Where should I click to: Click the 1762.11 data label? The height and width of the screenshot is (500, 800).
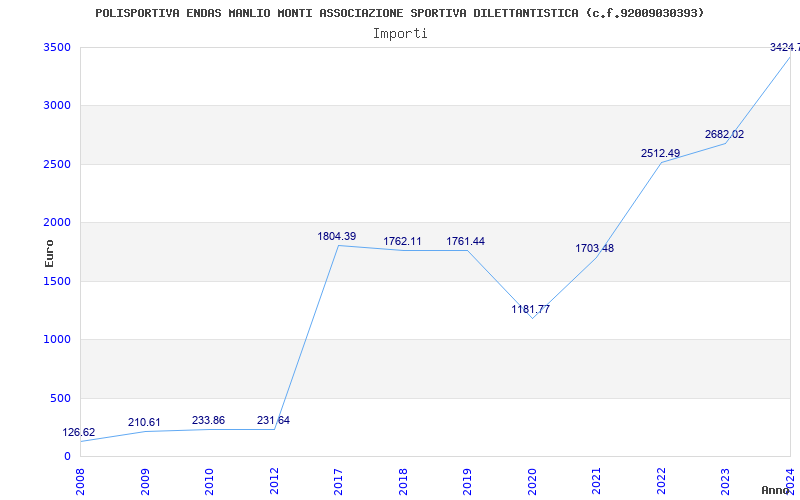pos(403,241)
